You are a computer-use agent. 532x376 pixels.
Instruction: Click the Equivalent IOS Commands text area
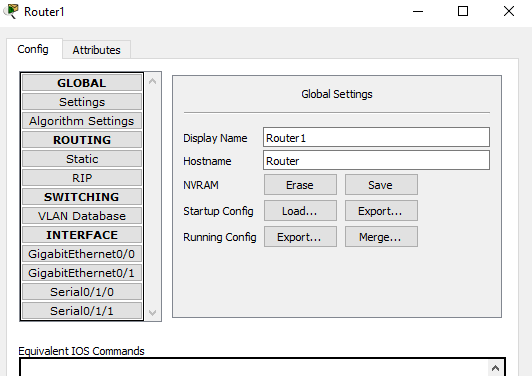[254, 367]
